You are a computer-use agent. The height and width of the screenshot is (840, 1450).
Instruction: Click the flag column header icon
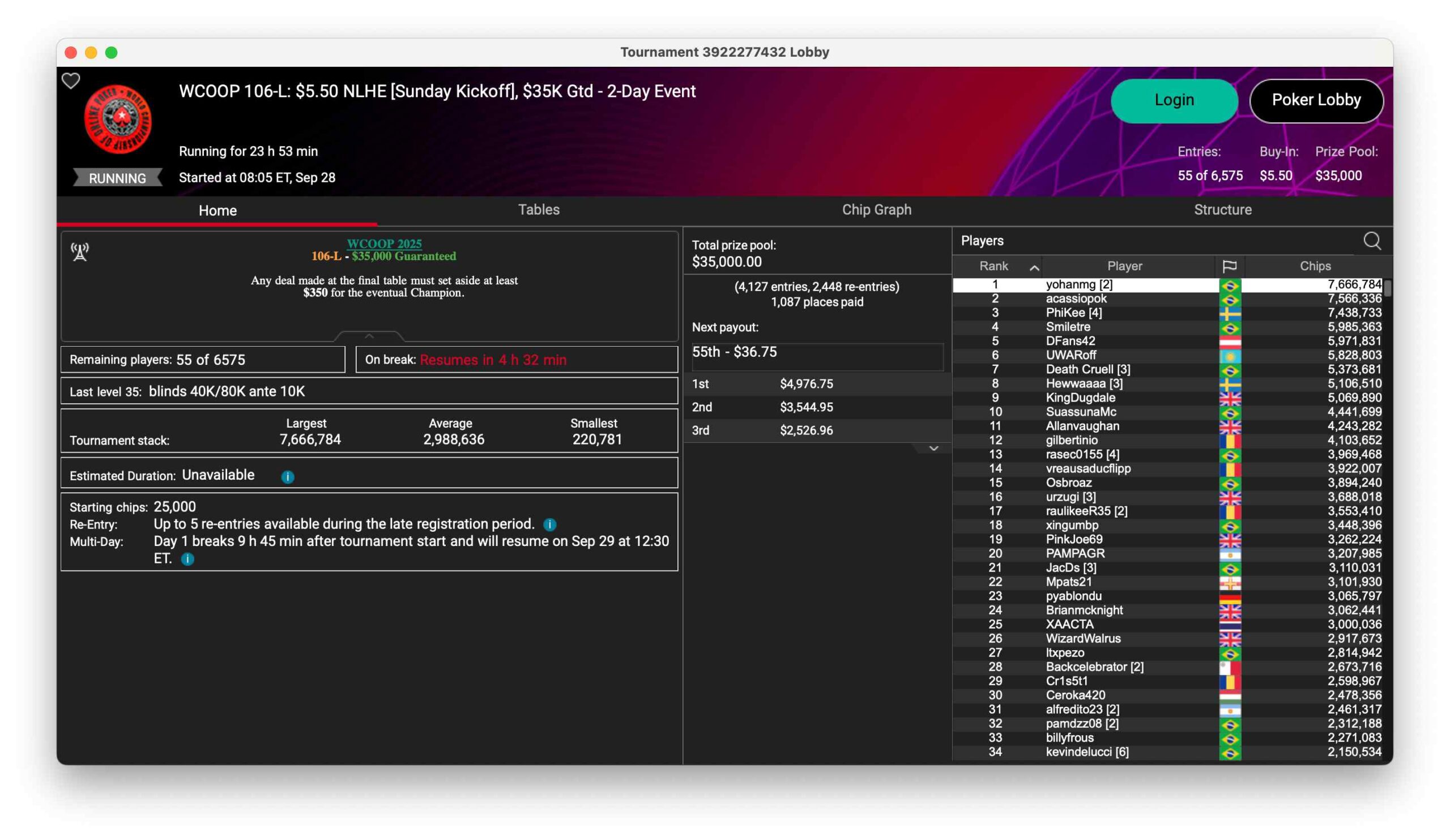tap(1229, 266)
